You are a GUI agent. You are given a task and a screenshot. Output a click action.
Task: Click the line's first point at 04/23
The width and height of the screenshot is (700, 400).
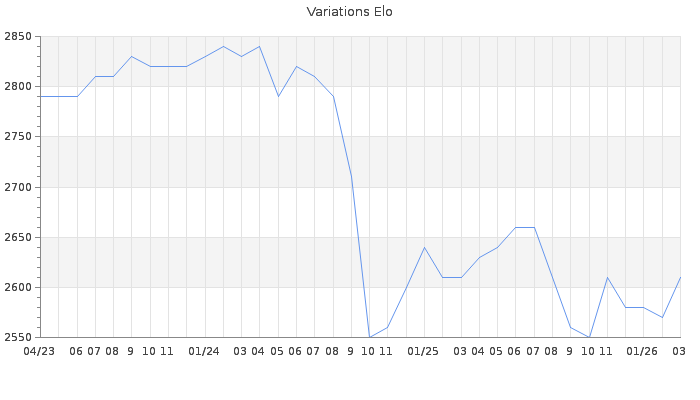[41, 97]
